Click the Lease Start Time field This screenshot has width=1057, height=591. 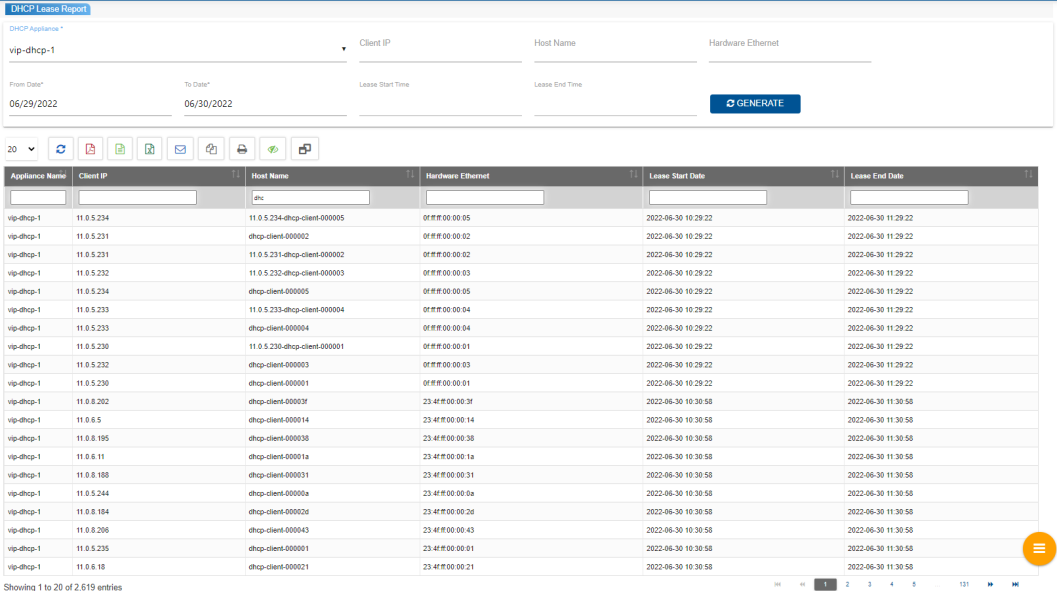440,104
